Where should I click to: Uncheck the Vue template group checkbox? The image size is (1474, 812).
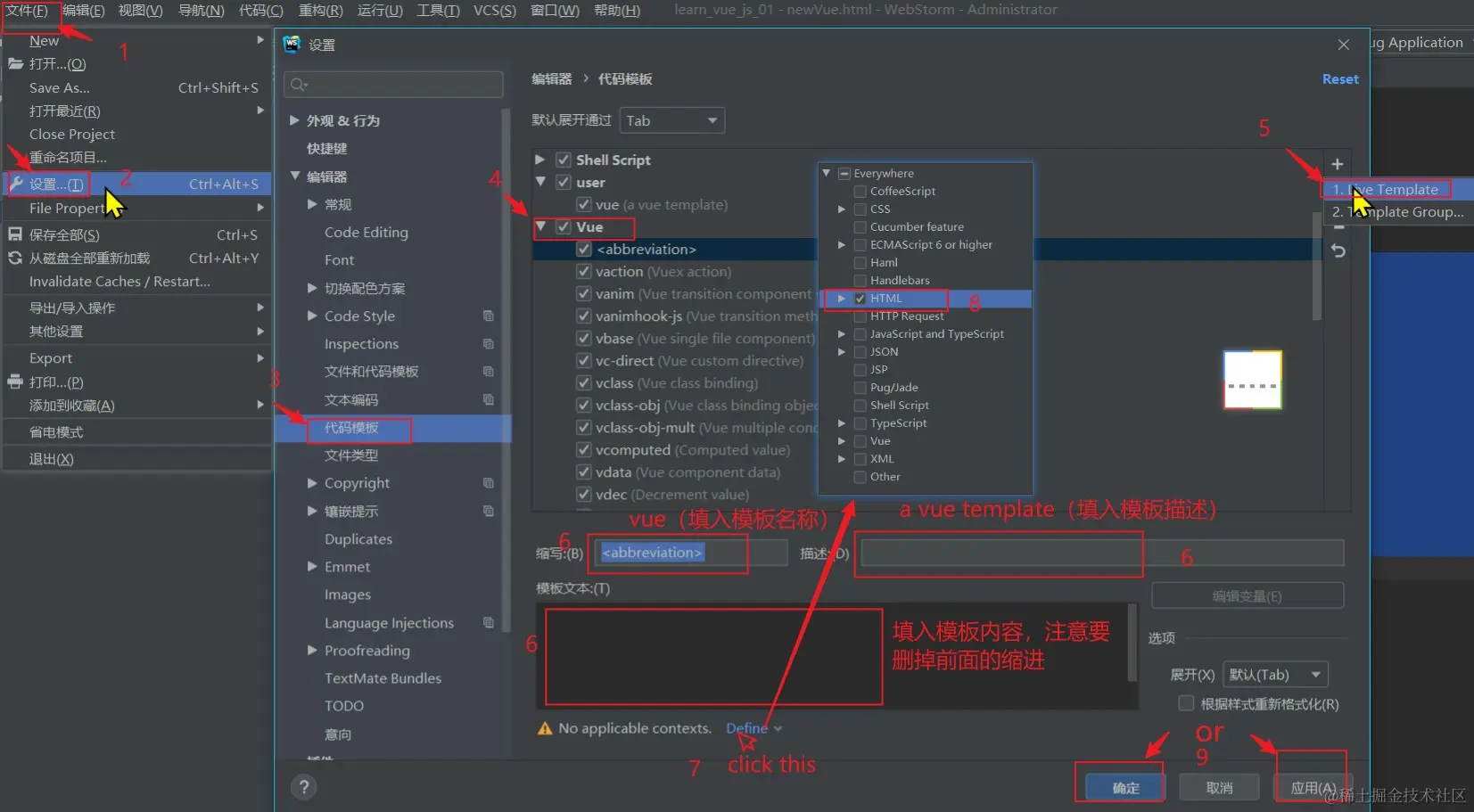click(x=564, y=226)
